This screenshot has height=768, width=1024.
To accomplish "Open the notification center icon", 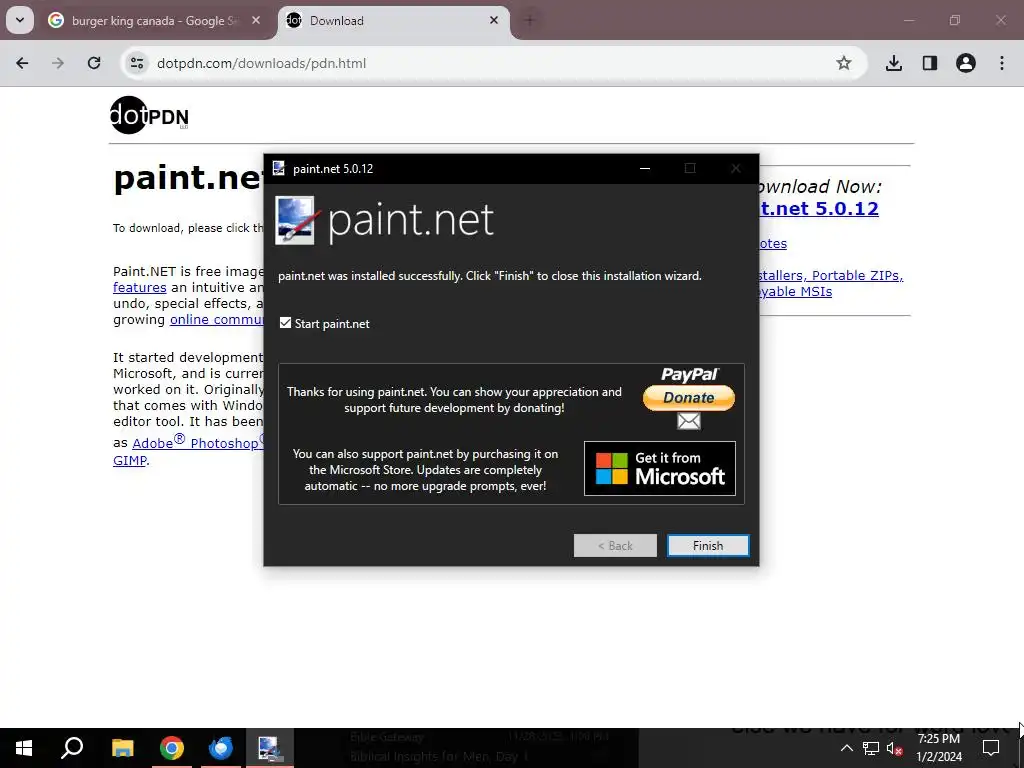I will click(x=991, y=748).
